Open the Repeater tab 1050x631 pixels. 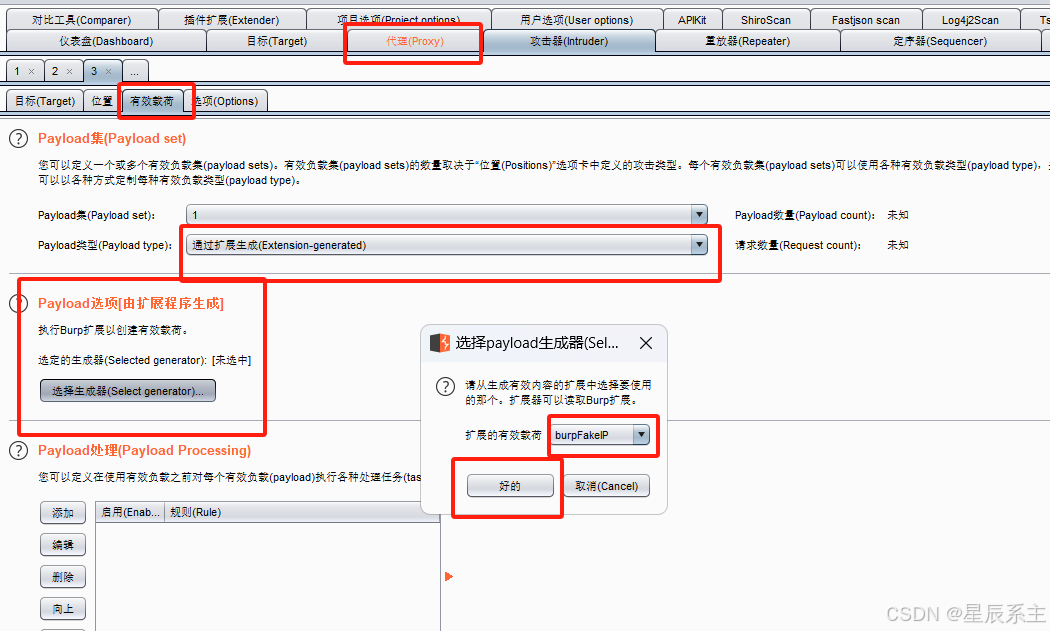coord(747,41)
